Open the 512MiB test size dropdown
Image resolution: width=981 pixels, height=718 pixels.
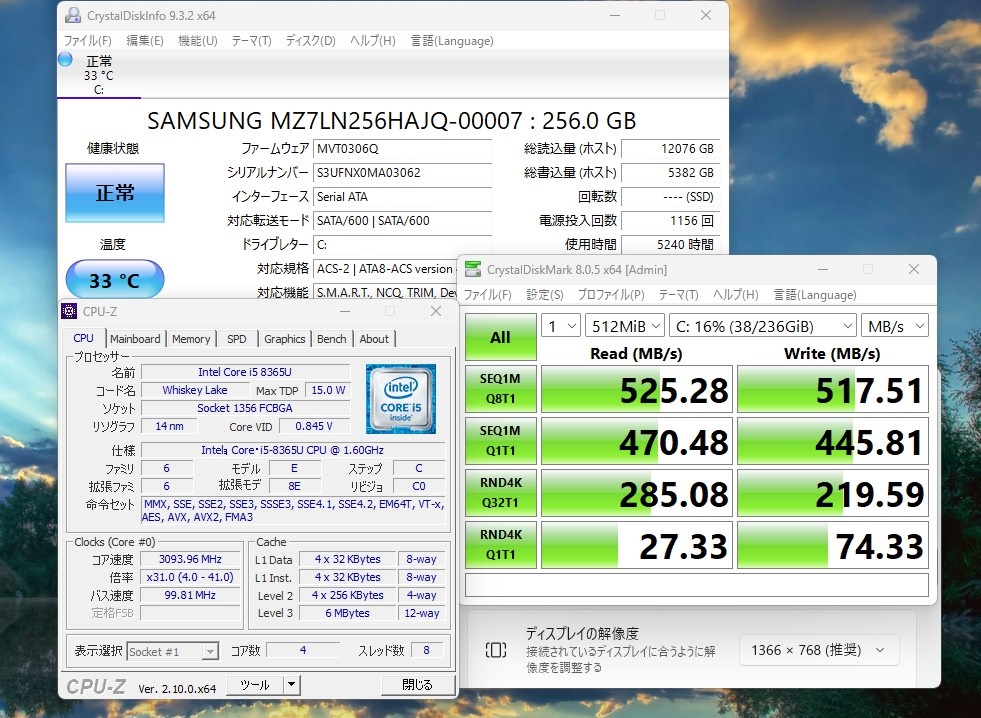click(x=624, y=326)
